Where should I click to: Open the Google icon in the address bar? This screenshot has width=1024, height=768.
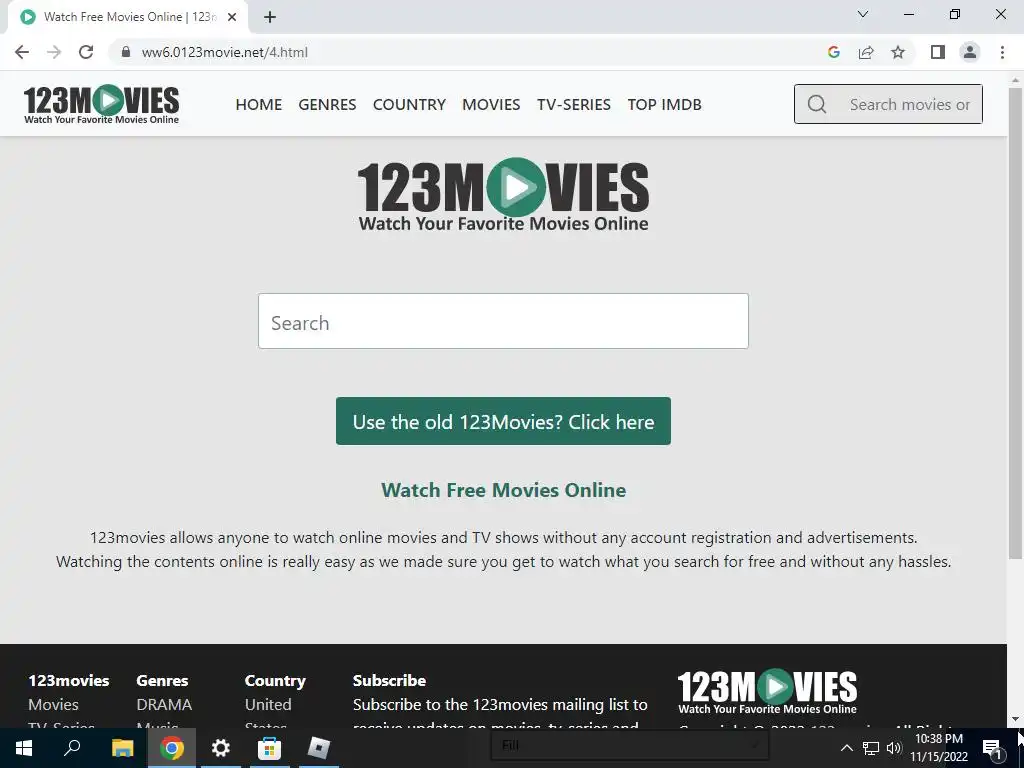click(833, 52)
